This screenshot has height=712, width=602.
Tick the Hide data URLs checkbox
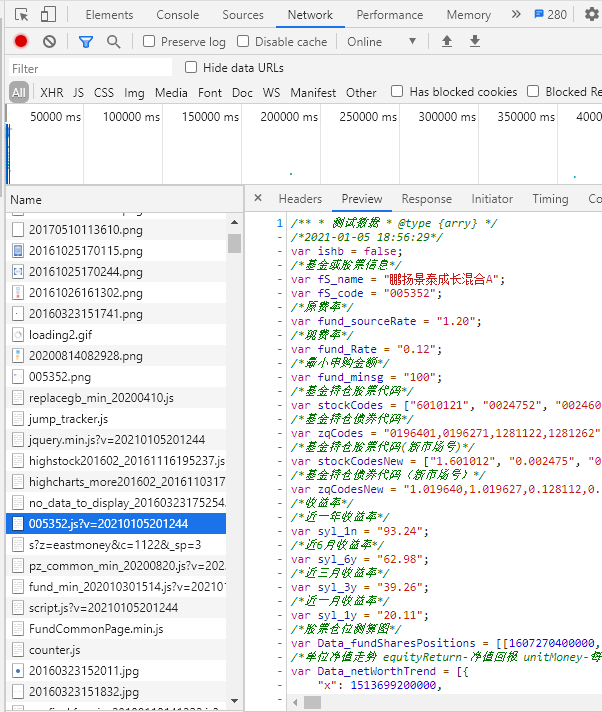click(x=191, y=67)
